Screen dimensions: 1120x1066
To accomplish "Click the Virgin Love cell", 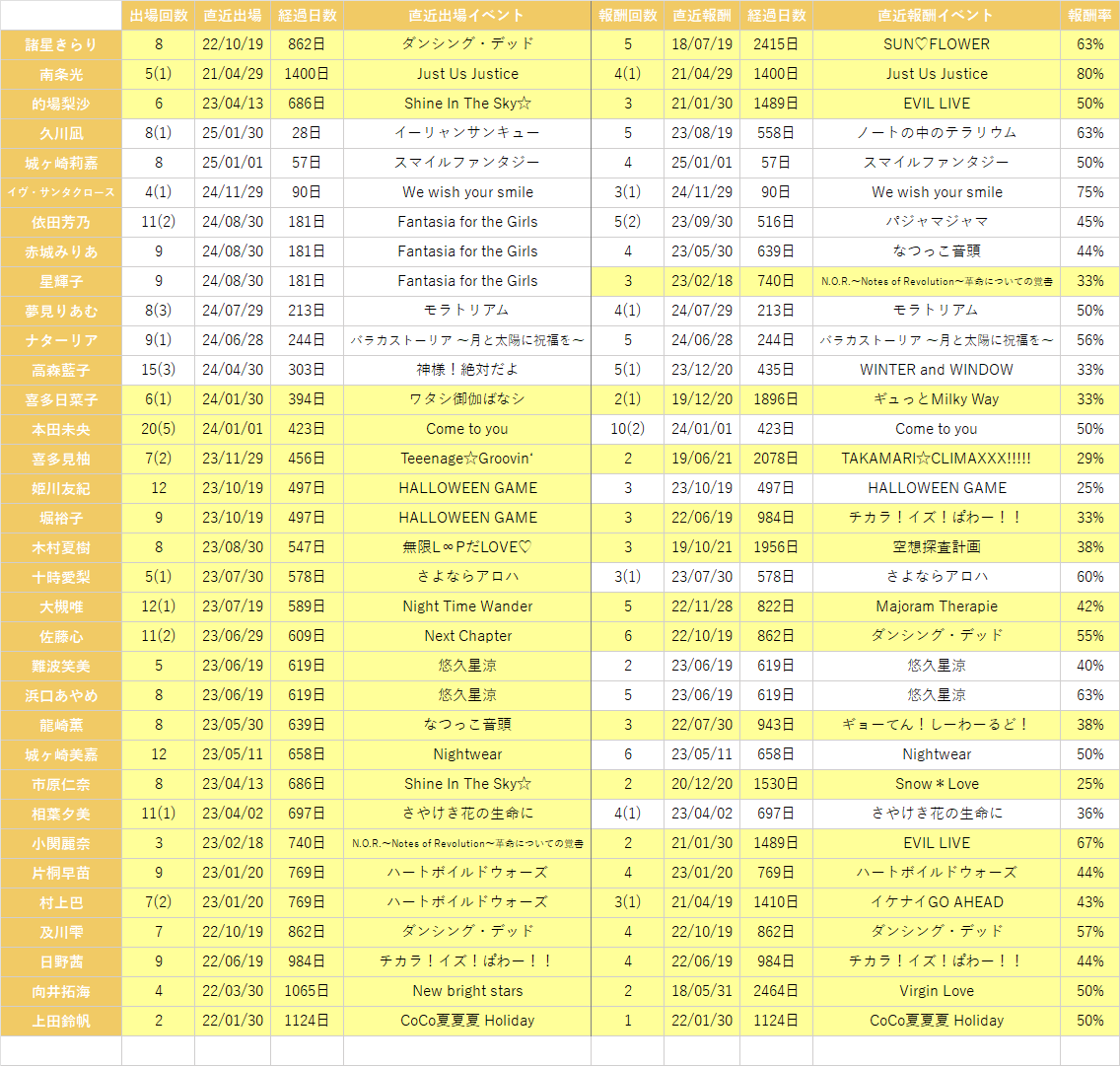I will click(937, 991).
